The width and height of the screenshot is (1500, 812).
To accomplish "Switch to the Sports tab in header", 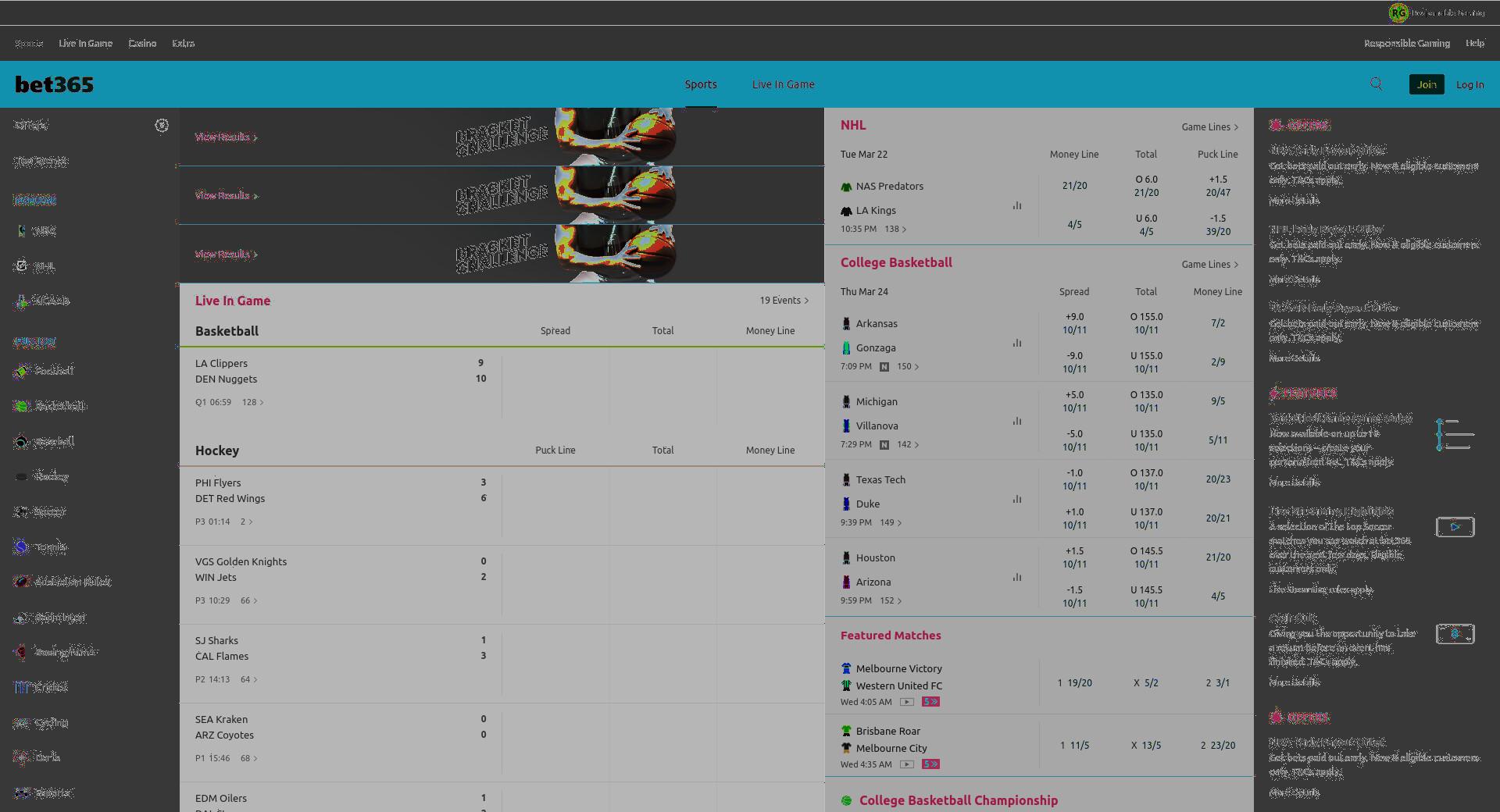I will point(701,84).
